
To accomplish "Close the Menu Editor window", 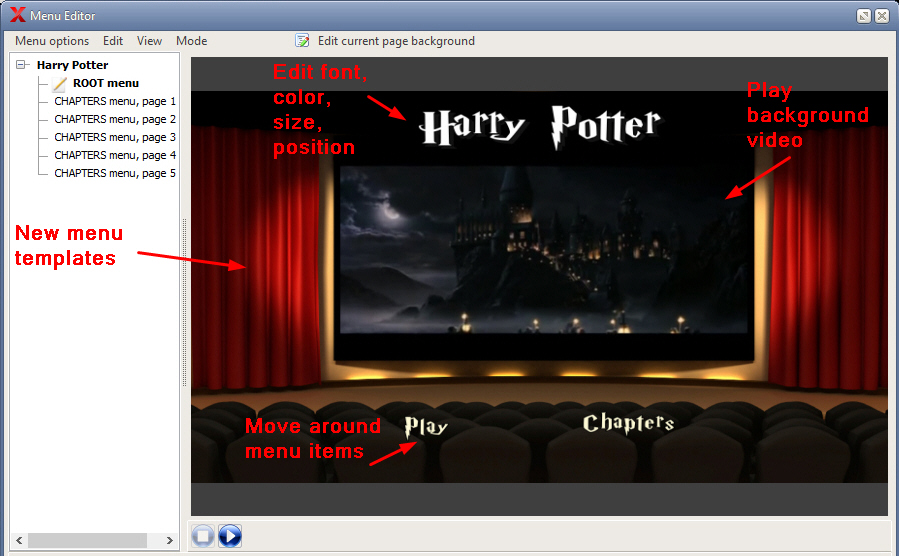I will (x=882, y=16).
